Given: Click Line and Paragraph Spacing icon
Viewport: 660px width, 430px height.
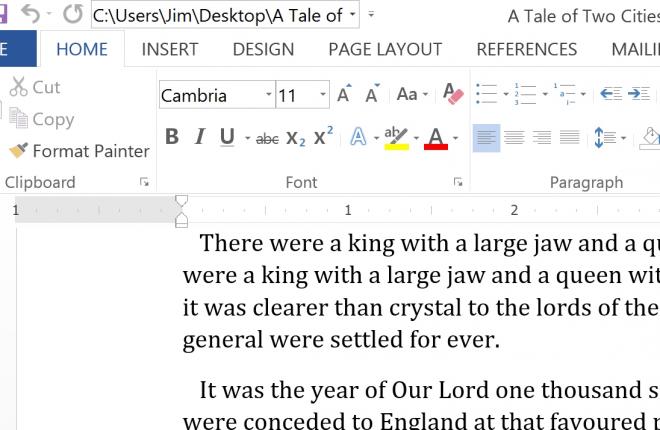Looking at the screenshot, I should [x=604, y=138].
